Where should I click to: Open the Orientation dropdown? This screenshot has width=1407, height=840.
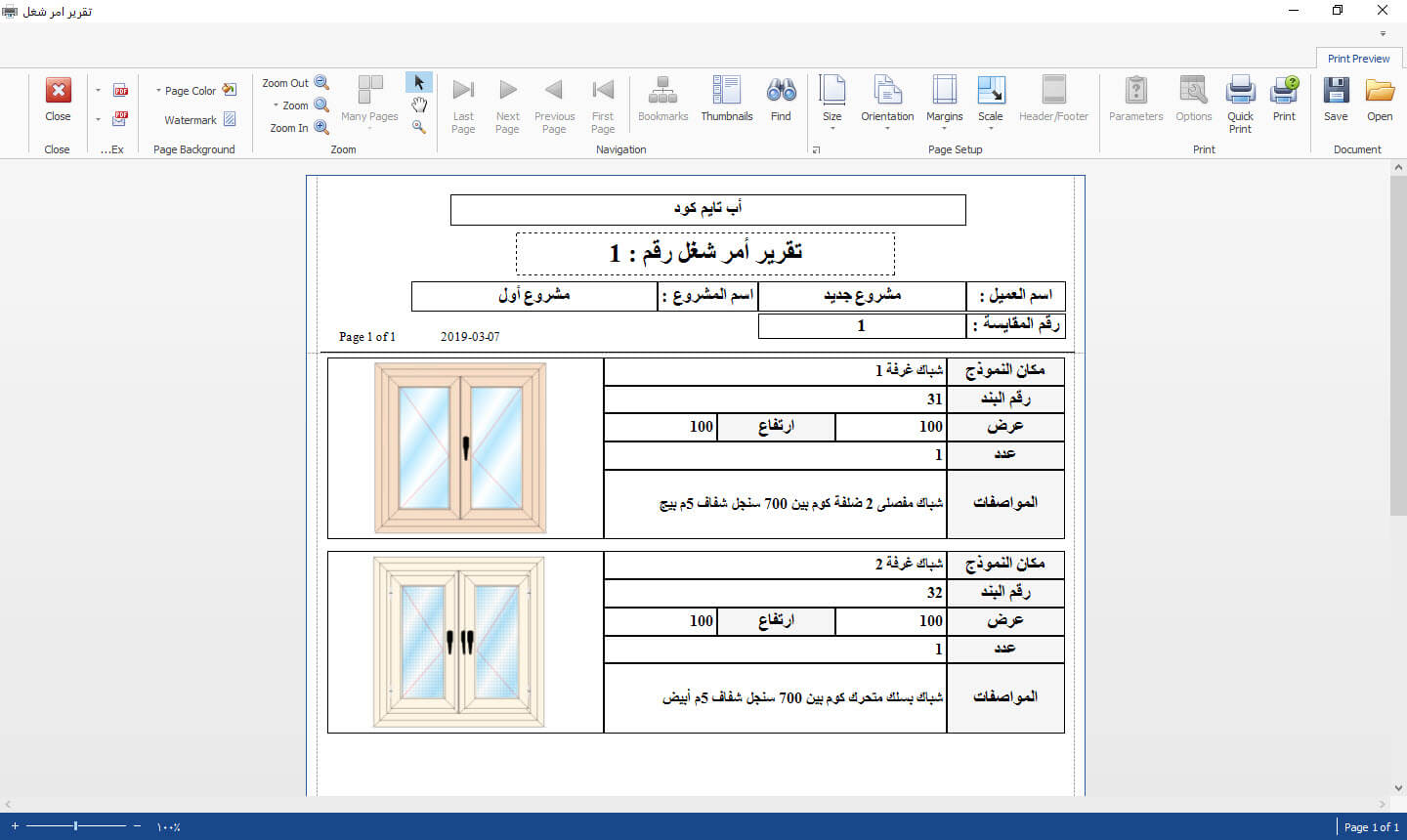tap(887, 98)
